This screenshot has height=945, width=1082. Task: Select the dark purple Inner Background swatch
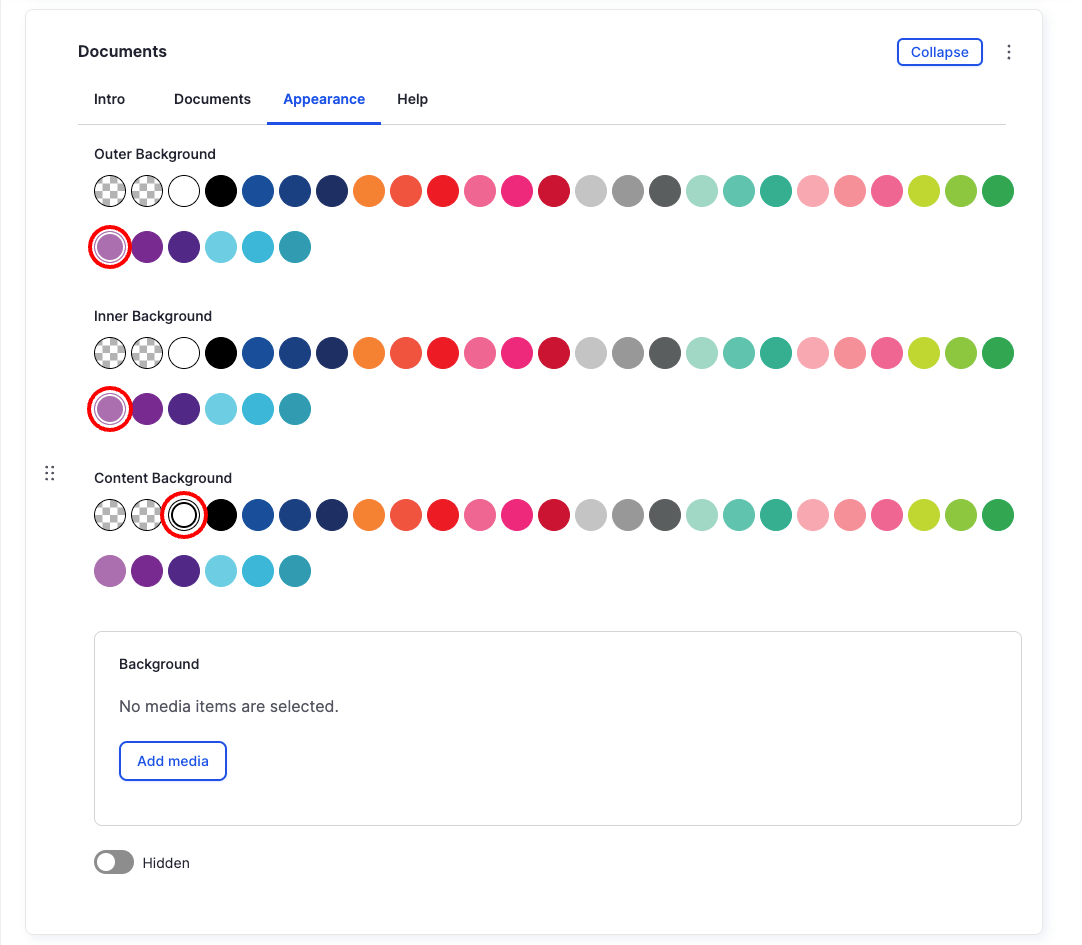[184, 408]
